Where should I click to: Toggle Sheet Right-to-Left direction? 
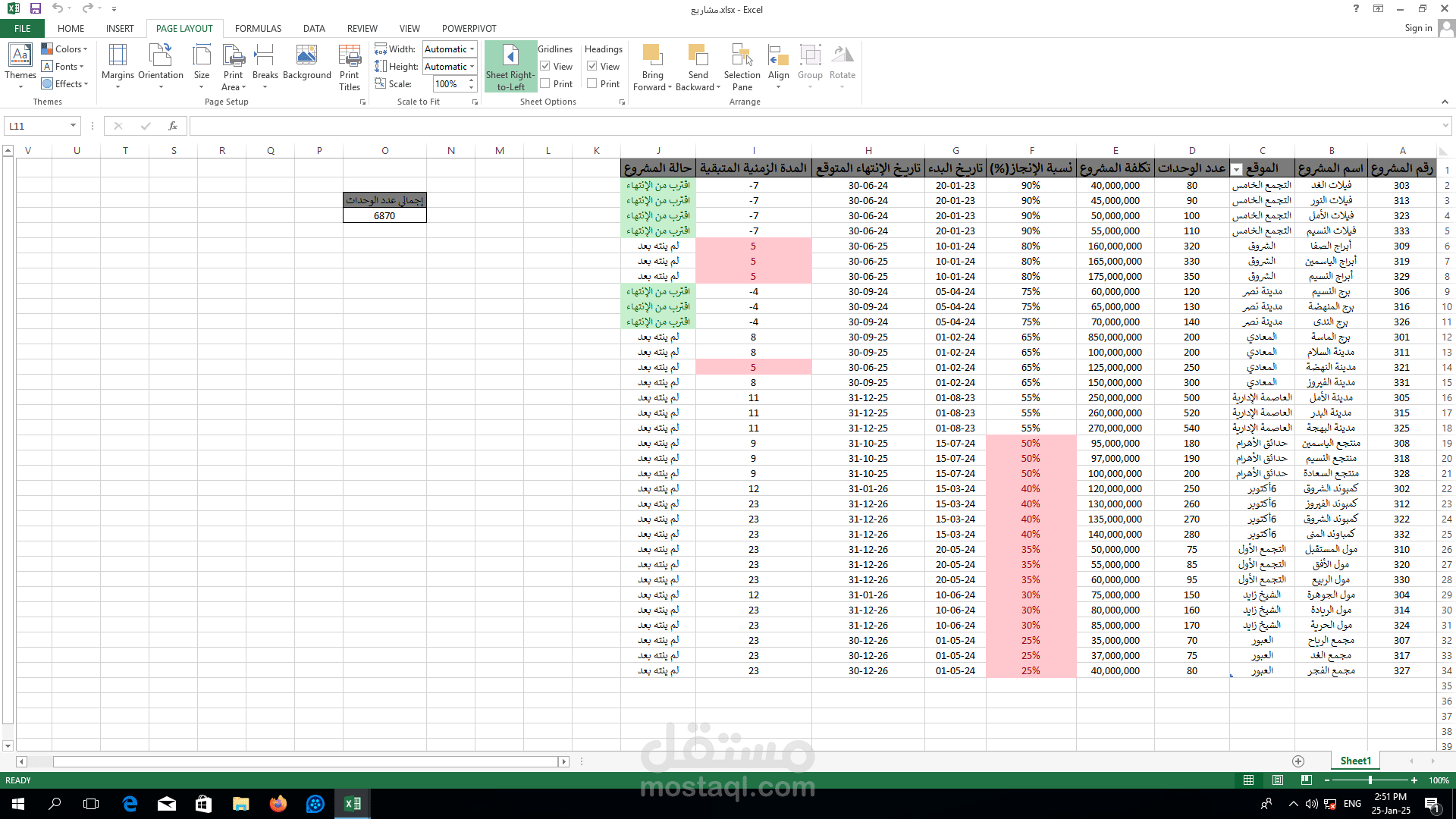510,67
